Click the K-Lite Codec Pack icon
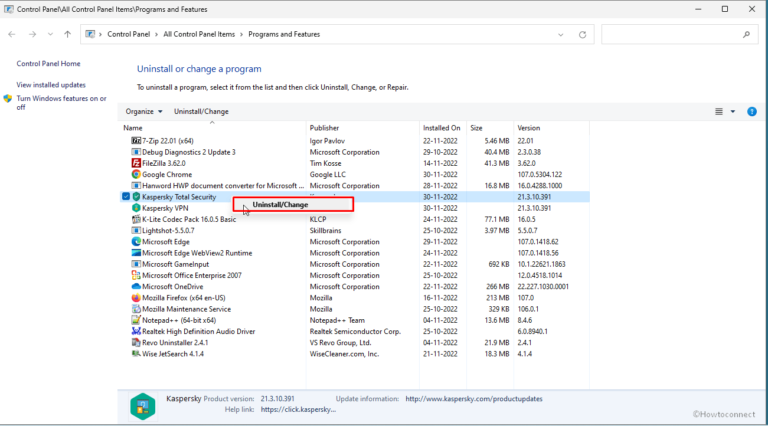Screen dimensions: 768x426 136,219
